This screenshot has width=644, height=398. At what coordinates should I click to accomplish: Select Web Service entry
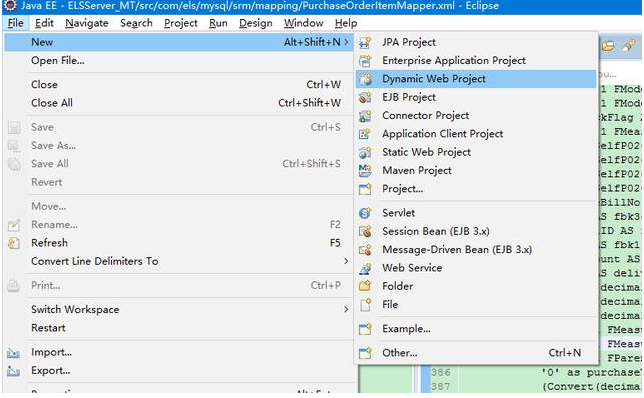pyautogui.click(x=476, y=268)
